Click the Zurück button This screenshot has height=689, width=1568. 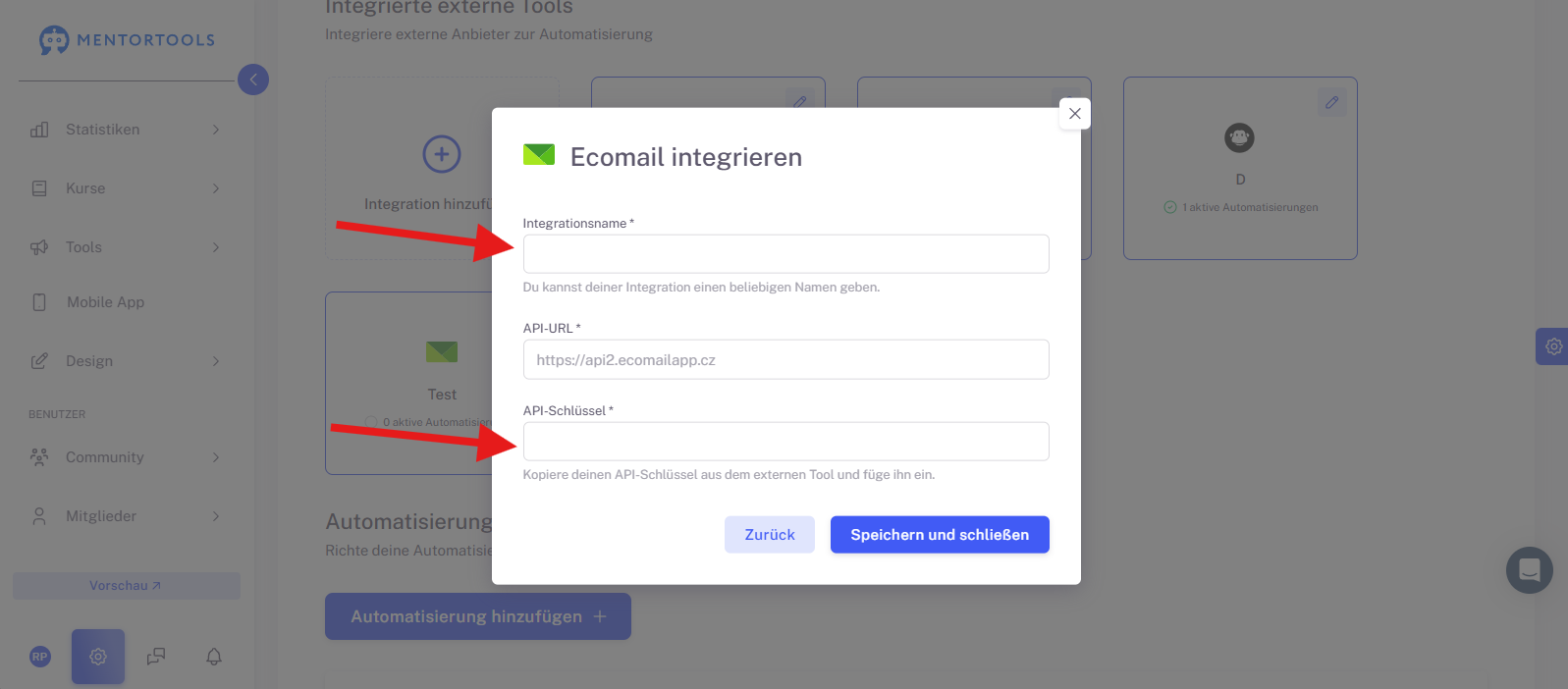770,535
